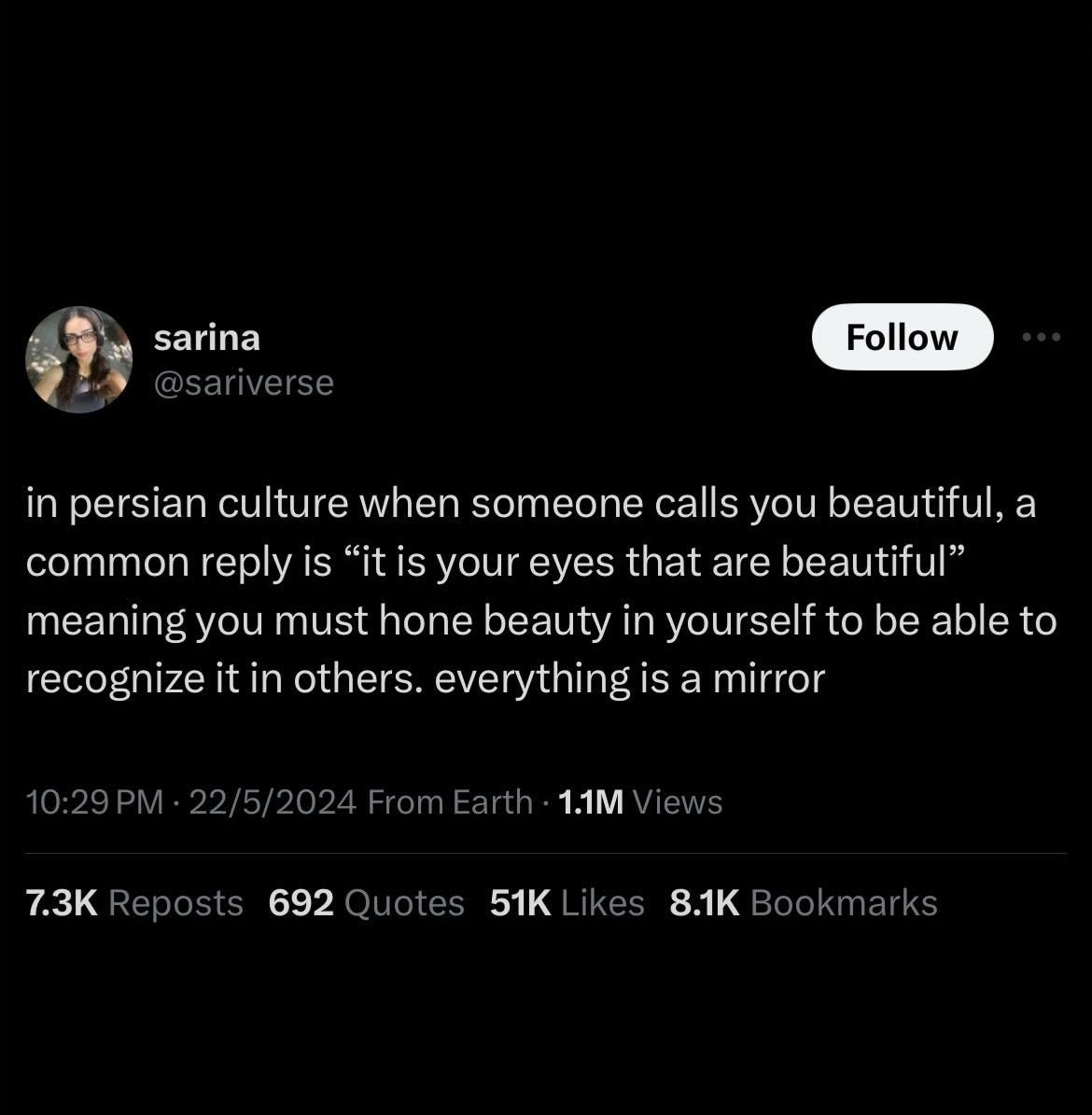Click the tweet's first line about persian culture
Viewport: 1092px width, 1115px height.
531,504
